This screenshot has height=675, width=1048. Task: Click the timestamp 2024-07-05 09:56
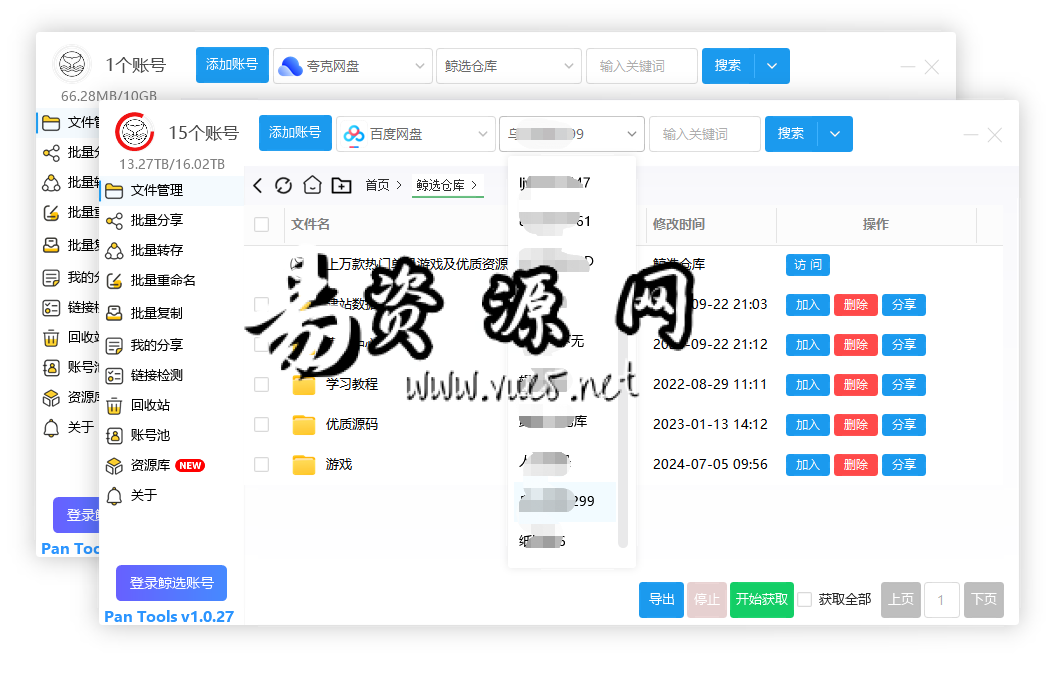tap(710, 464)
